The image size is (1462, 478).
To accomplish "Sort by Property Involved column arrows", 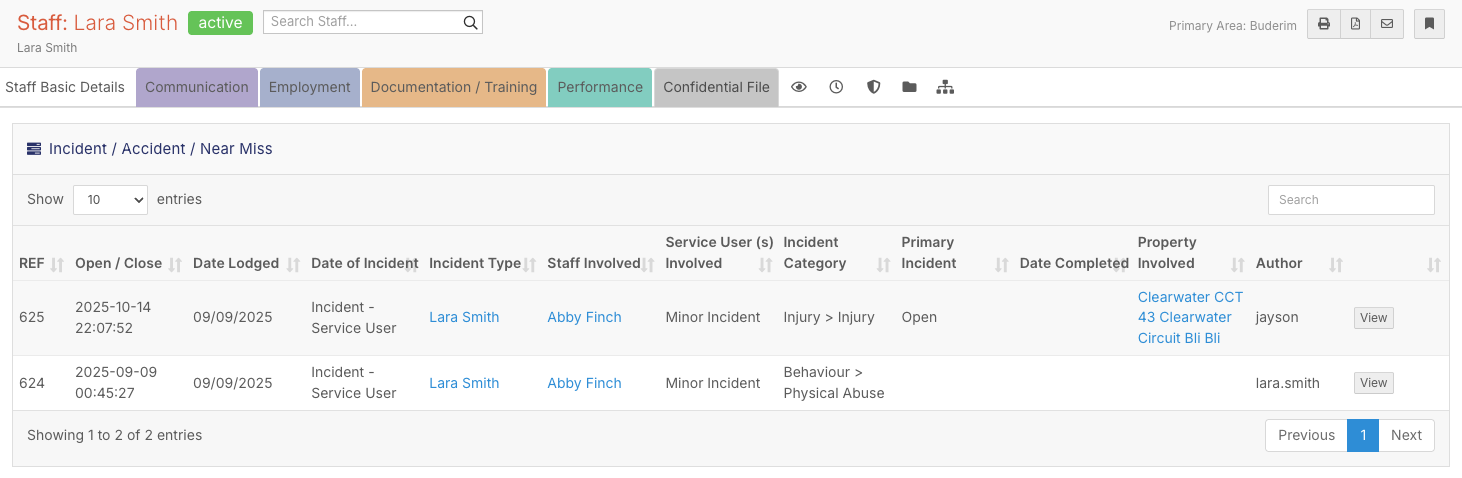I will tap(1237, 265).
